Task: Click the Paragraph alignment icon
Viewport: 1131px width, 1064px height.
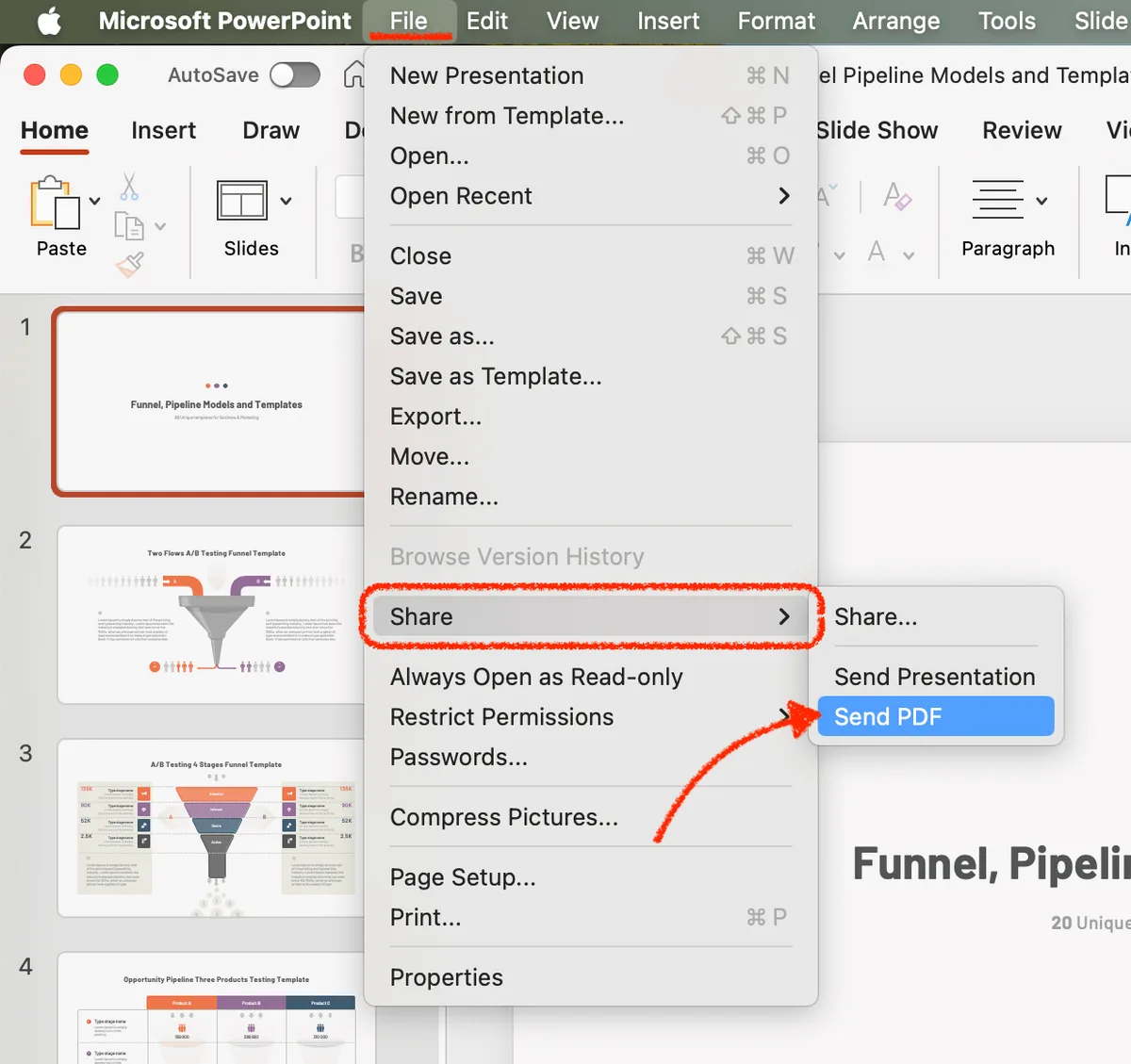Action: click(x=997, y=200)
